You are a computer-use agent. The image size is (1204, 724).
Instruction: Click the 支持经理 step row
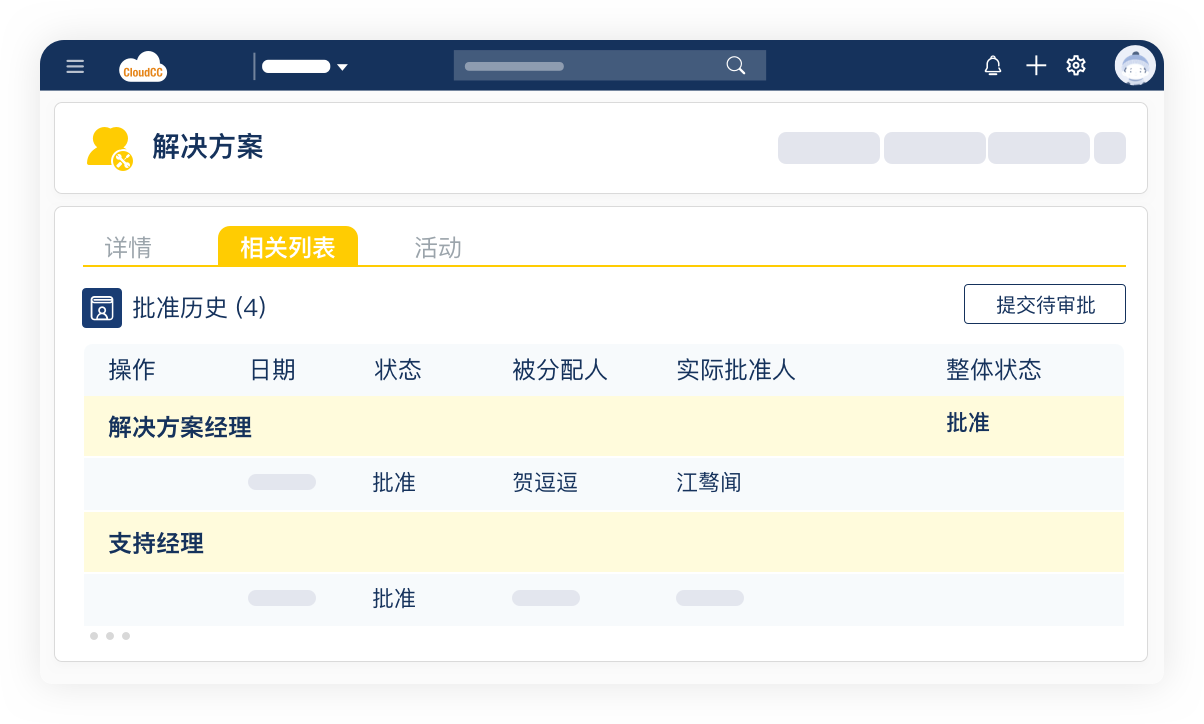156,544
